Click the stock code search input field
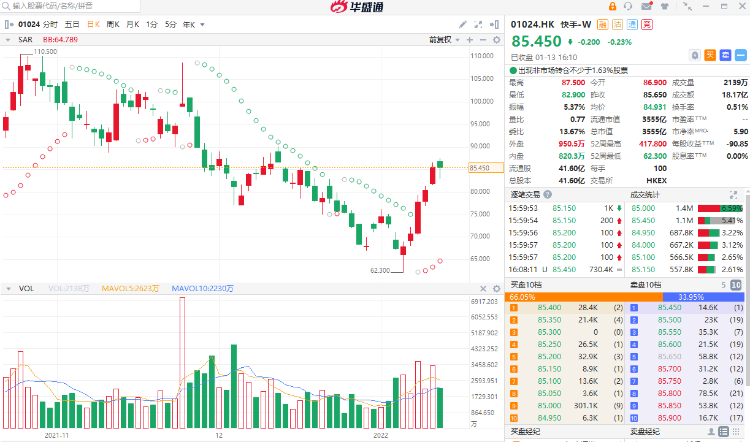Image resolution: width=750 pixels, height=442 pixels. 71,6
